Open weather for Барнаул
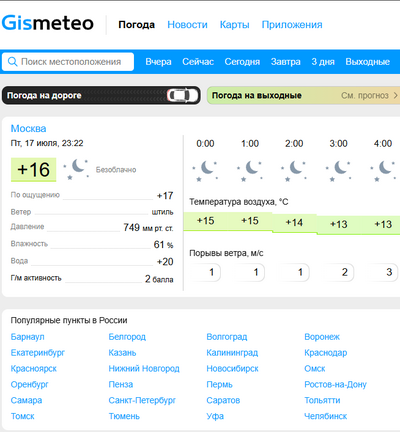The width and height of the screenshot is (400, 432). [27, 337]
